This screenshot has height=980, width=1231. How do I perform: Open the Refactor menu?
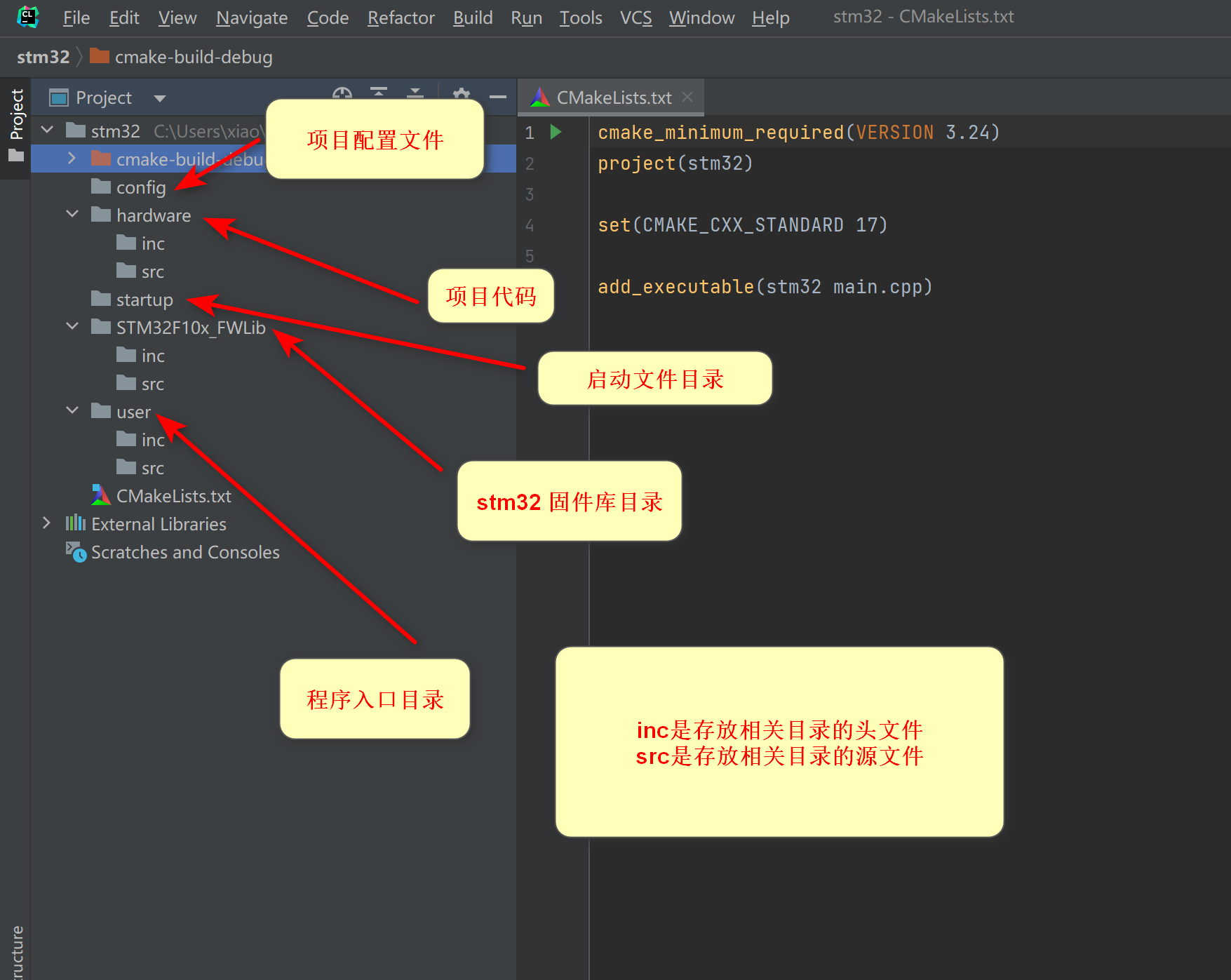click(401, 18)
